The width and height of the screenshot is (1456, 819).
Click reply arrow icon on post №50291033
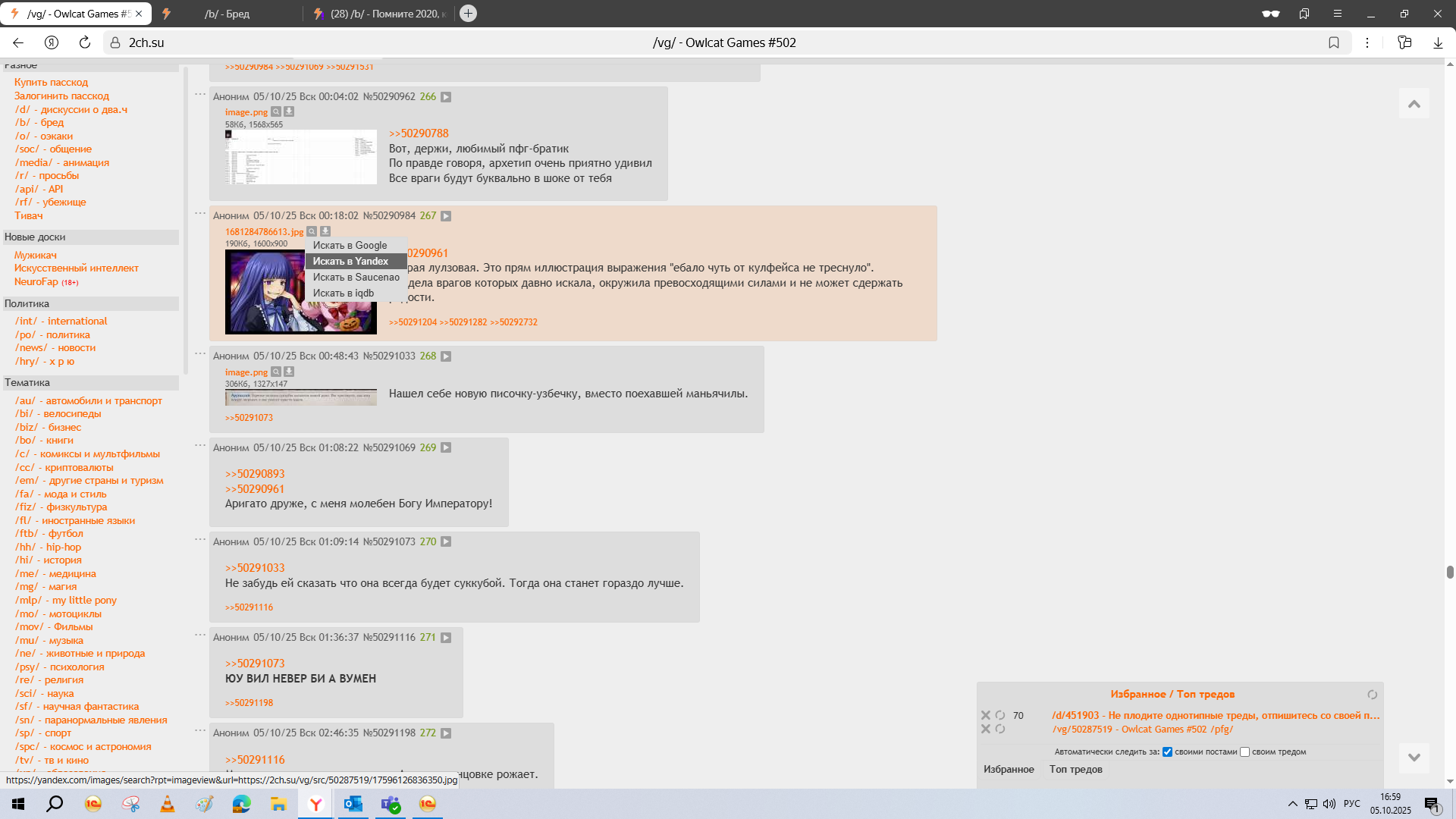tap(446, 356)
